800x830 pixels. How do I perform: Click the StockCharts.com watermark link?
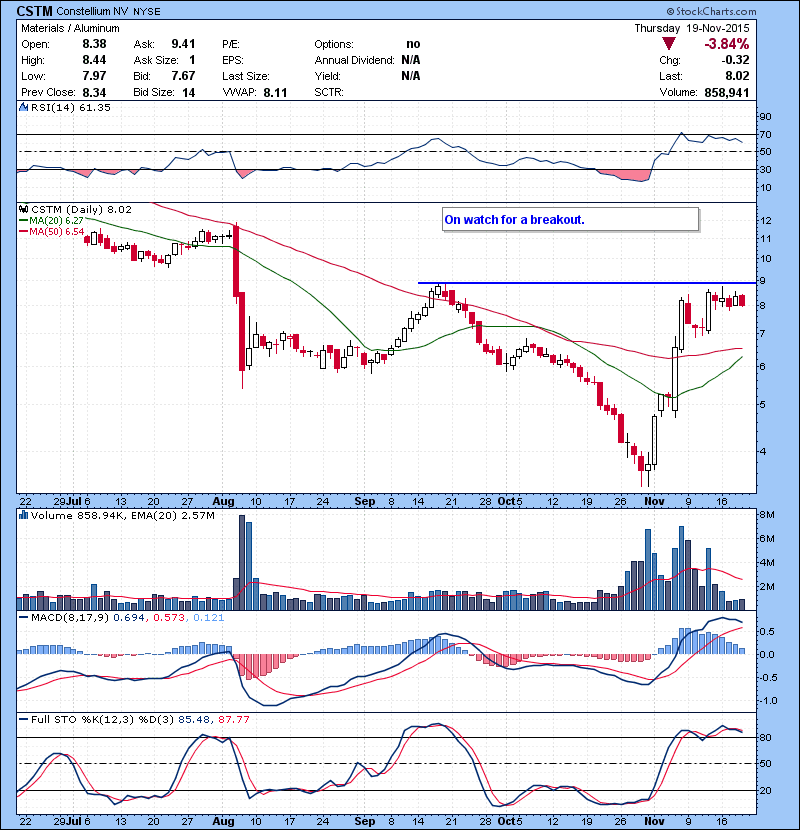[712, 11]
